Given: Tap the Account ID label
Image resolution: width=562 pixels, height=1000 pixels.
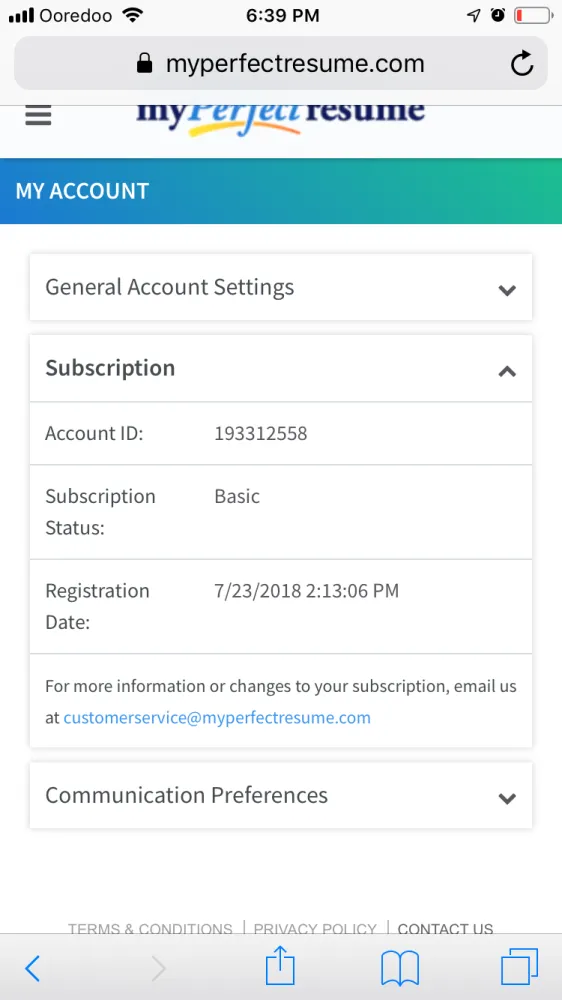Looking at the screenshot, I should click(x=94, y=434).
